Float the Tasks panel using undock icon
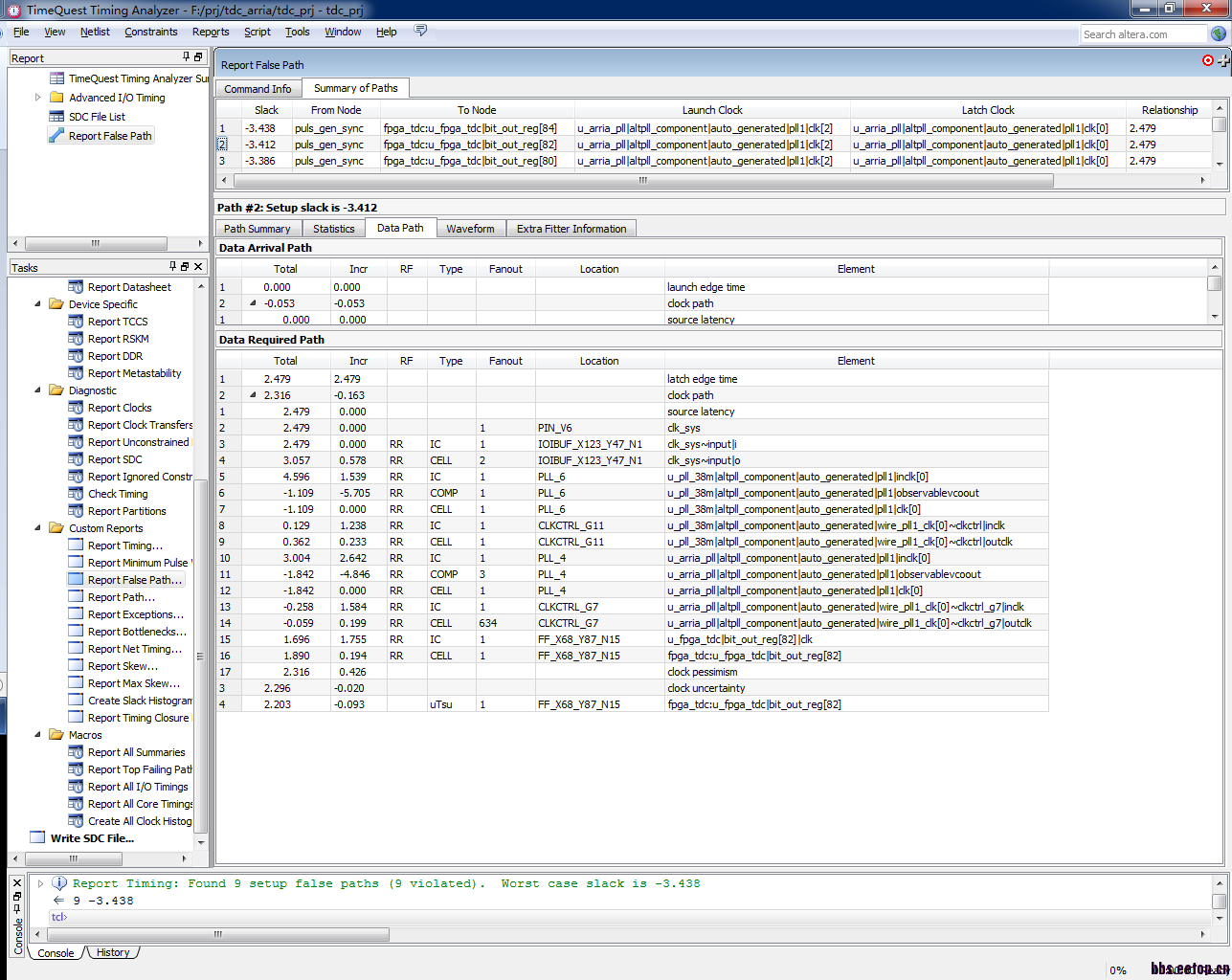Image resolution: width=1232 pixels, height=980 pixels. pos(185,267)
